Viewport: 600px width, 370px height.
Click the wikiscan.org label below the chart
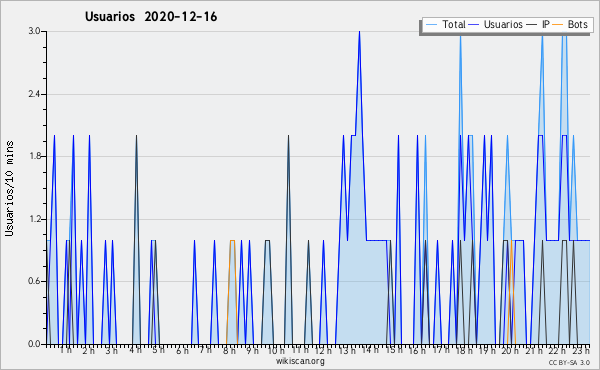coord(300,361)
